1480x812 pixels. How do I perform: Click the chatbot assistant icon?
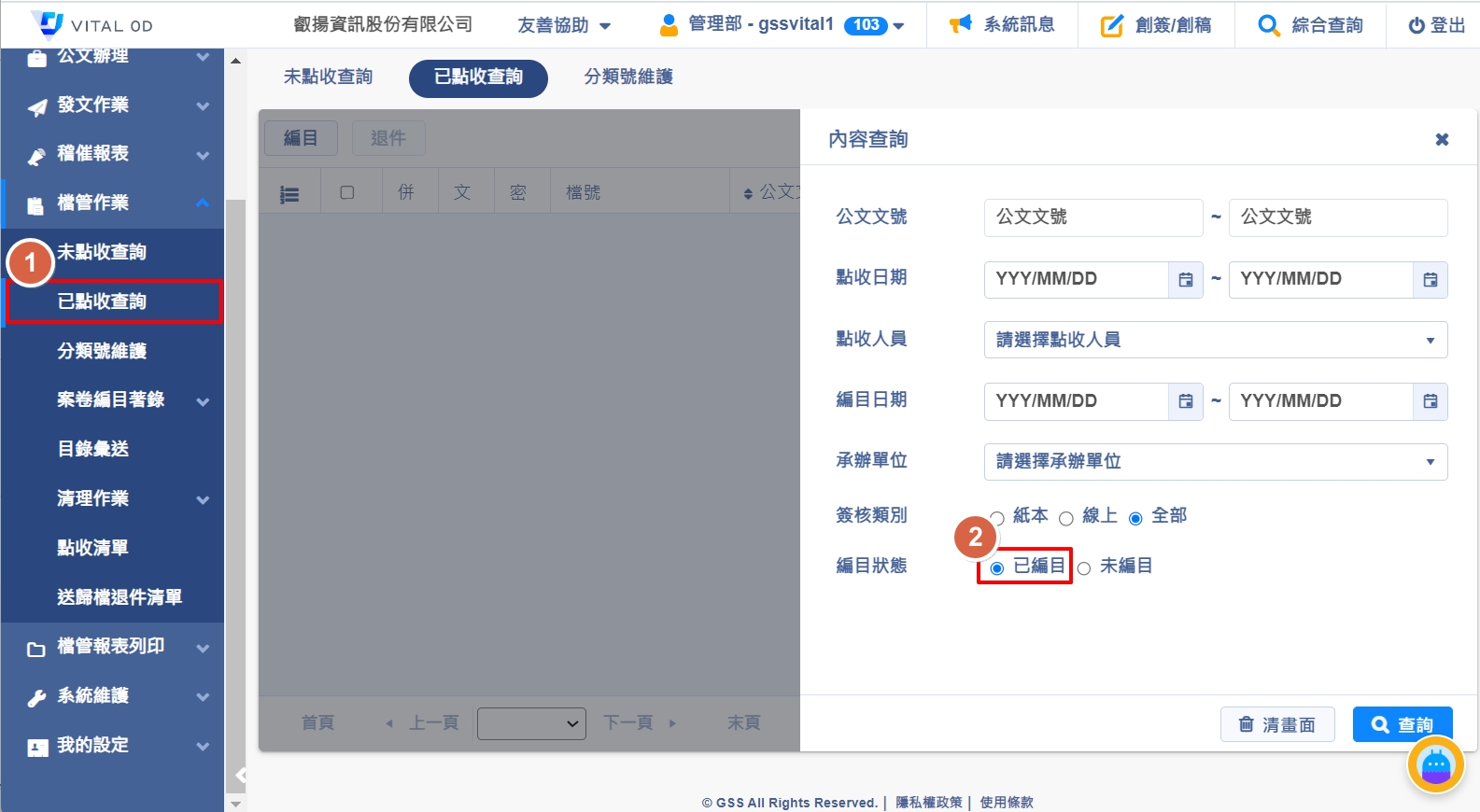click(1435, 765)
